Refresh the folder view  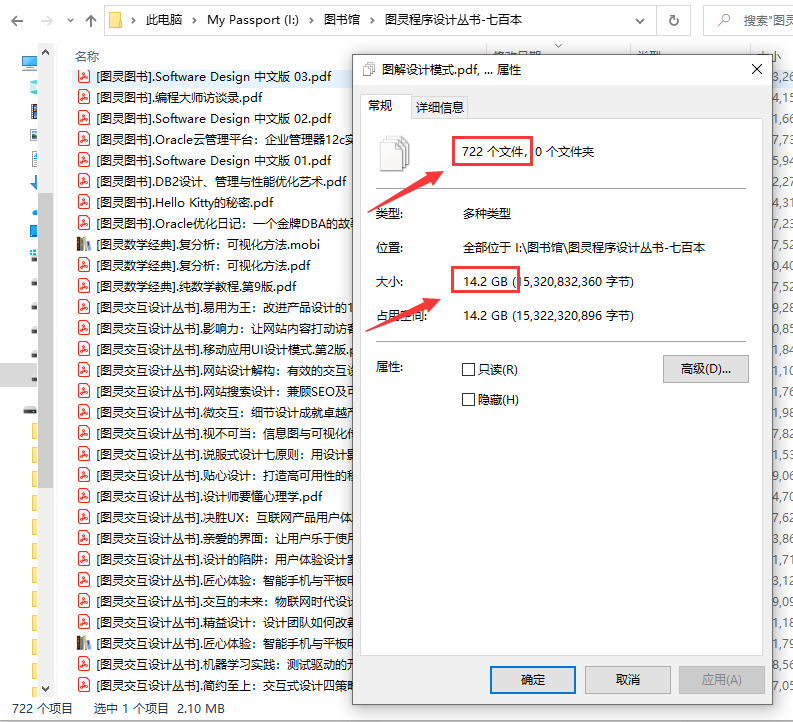click(x=673, y=21)
